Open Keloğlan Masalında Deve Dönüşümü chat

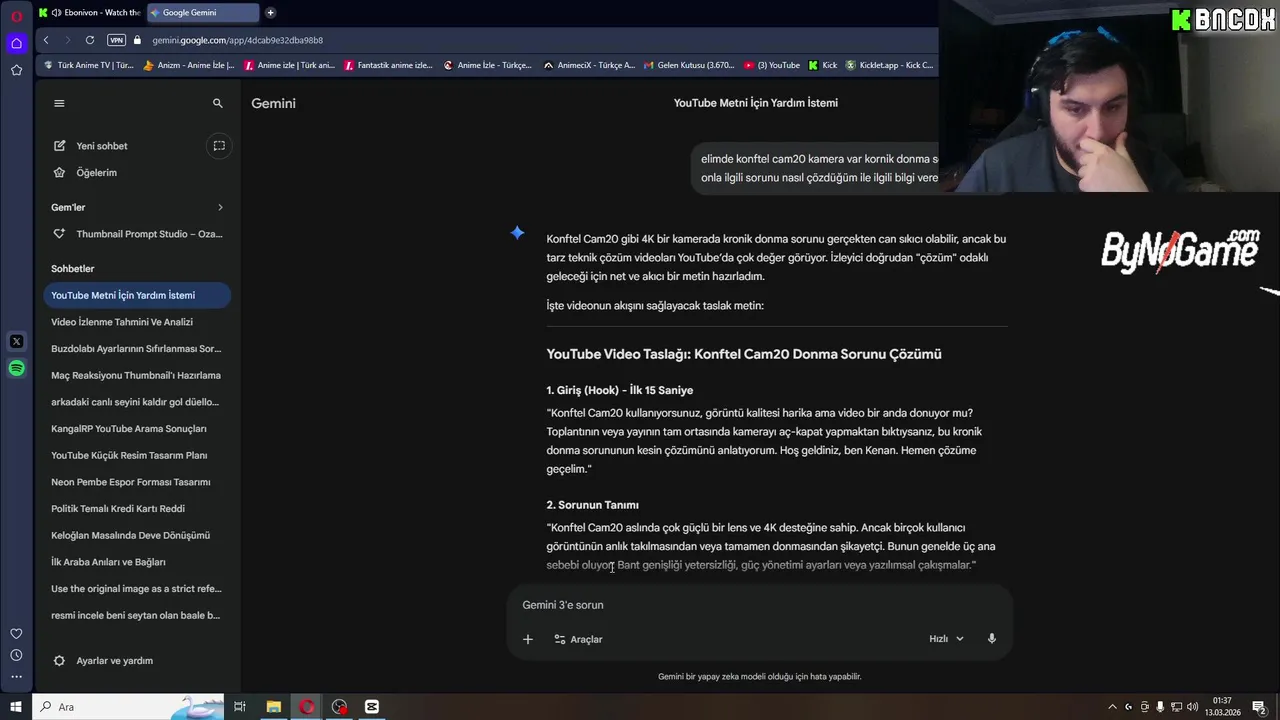(x=138, y=535)
